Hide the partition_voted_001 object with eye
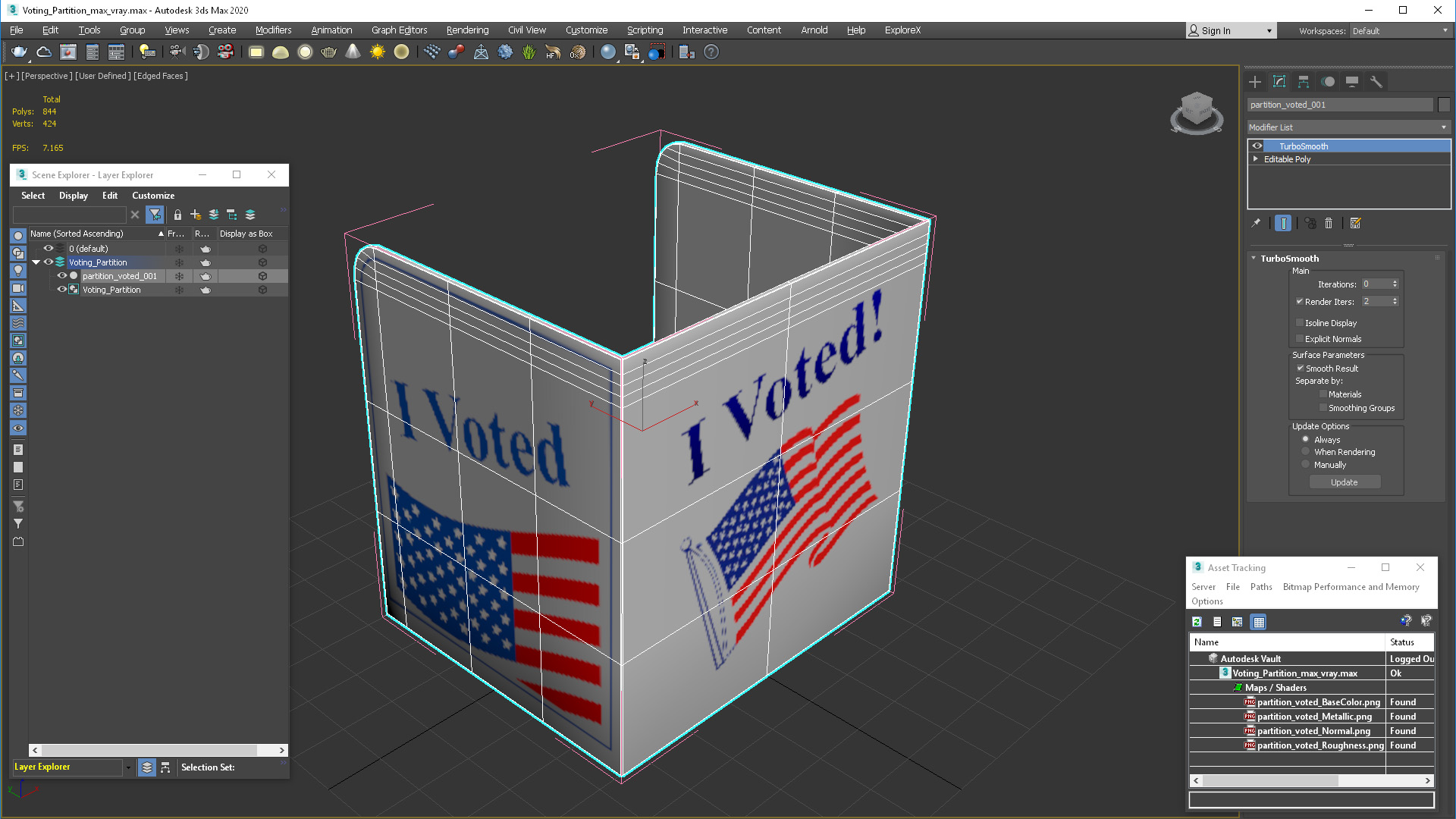Viewport: 1456px width, 819px height. [x=62, y=276]
